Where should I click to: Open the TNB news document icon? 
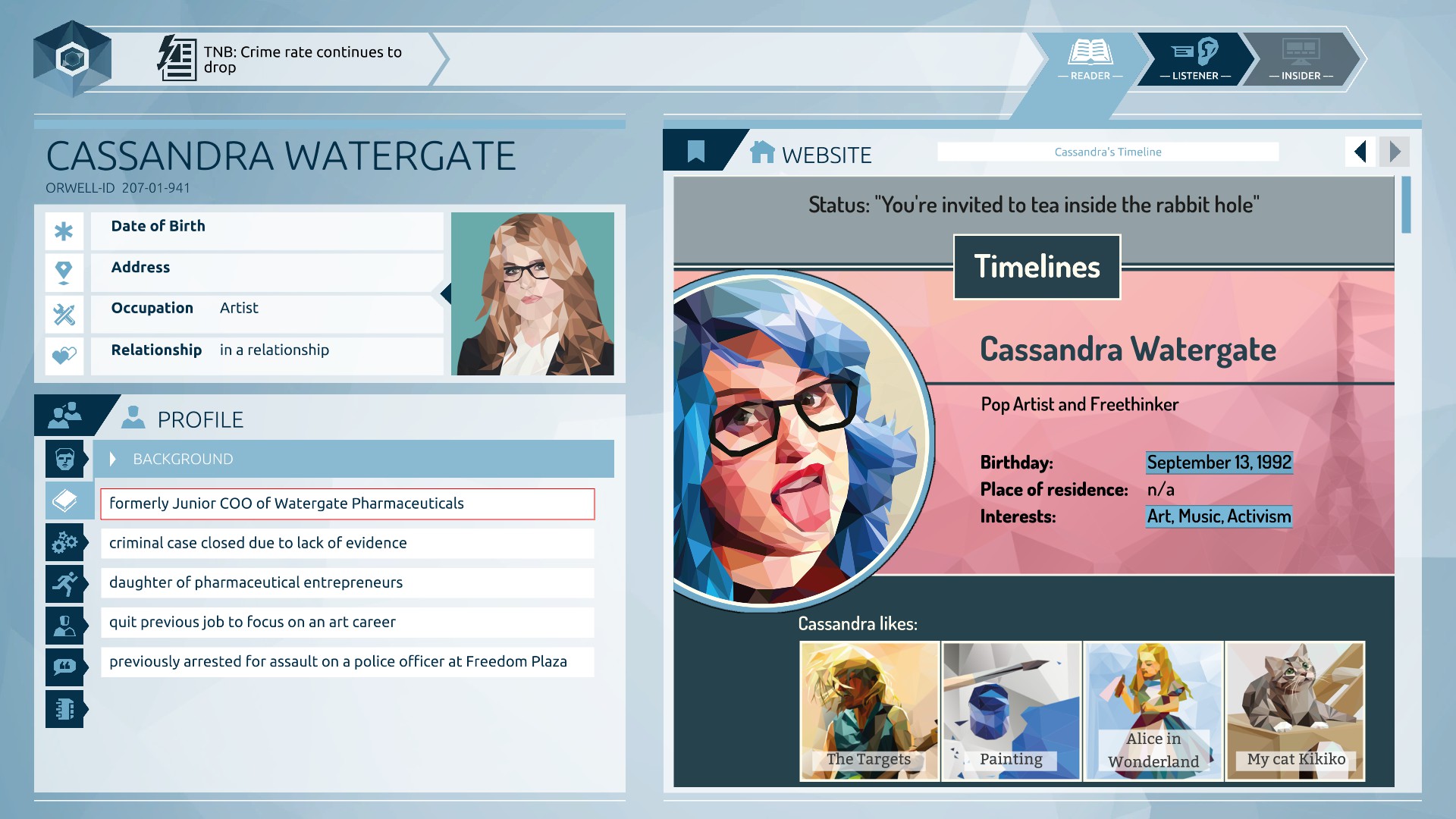click(x=177, y=58)
